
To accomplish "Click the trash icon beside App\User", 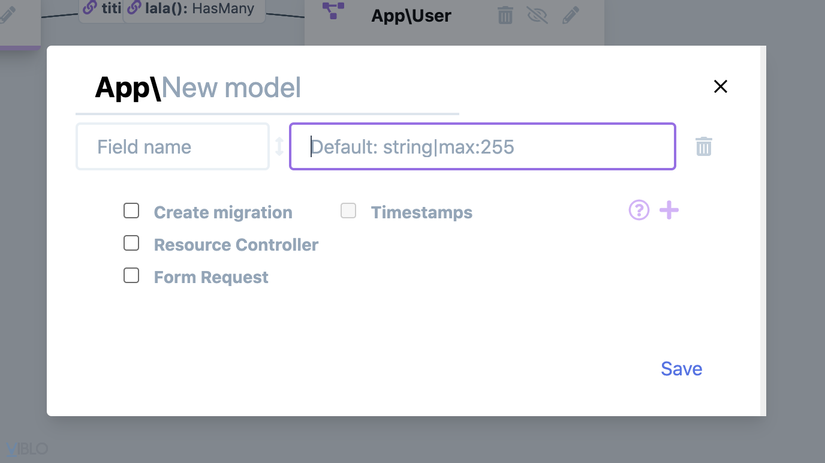I will pyautogui.click(x=505, y=15).
